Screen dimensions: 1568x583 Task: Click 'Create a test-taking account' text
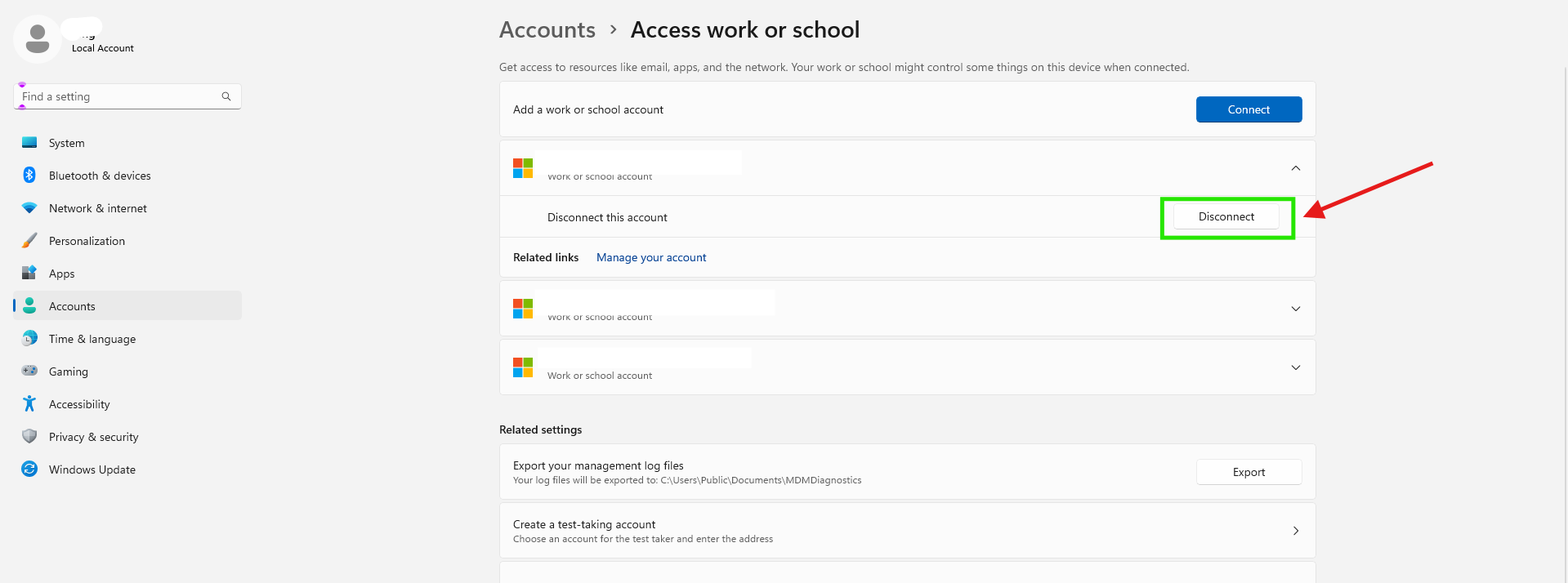coord(584,524)
